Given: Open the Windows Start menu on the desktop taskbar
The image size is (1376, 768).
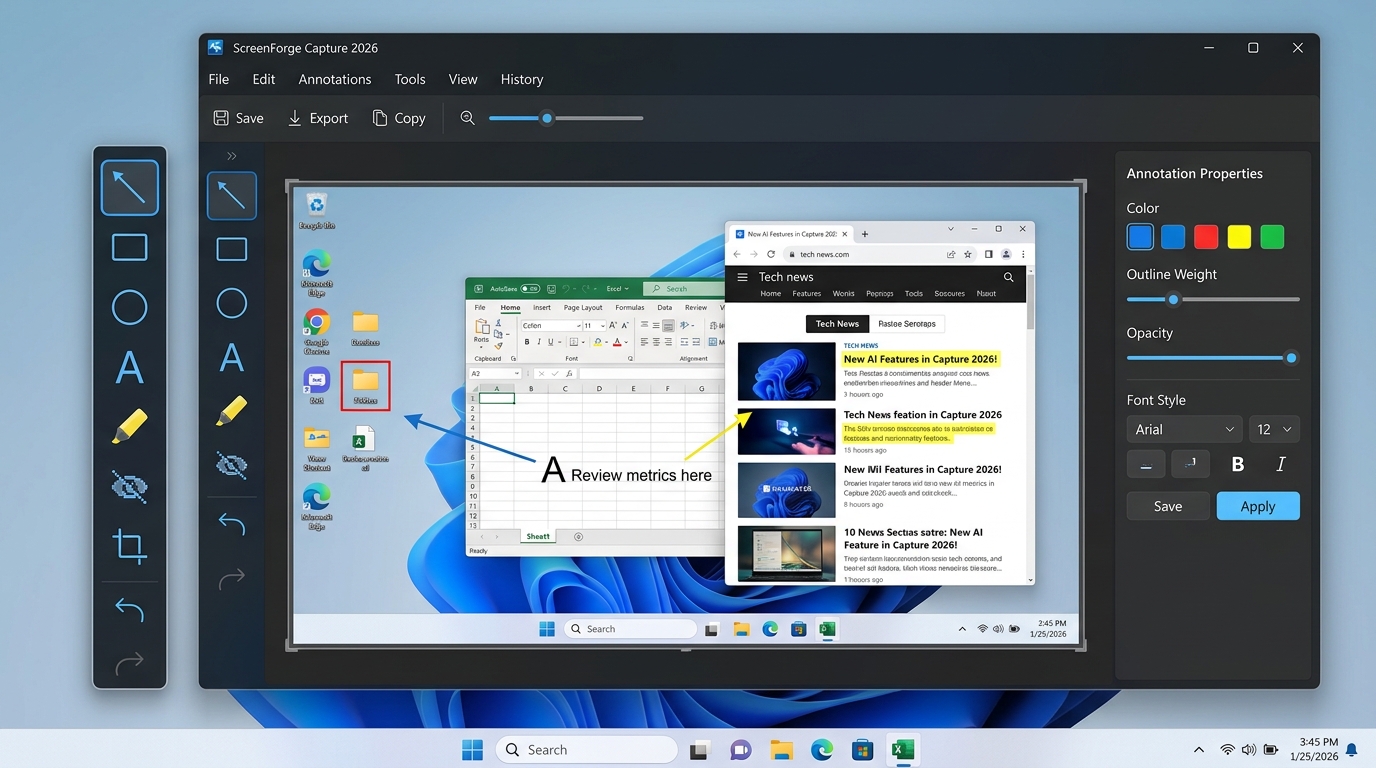Looking at the screenshot, I should [x=472, y=750].
